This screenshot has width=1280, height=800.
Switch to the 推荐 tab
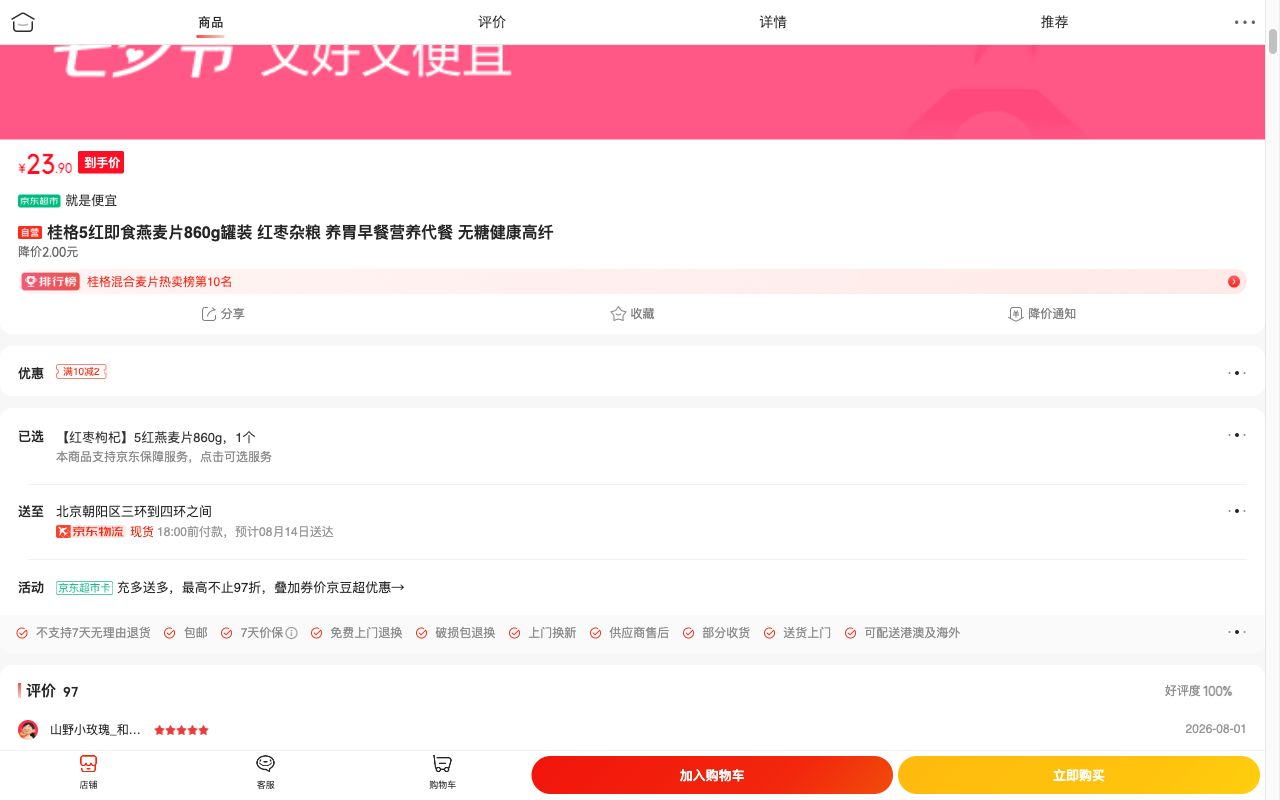pyautogui.click(x=1054, y=22)
